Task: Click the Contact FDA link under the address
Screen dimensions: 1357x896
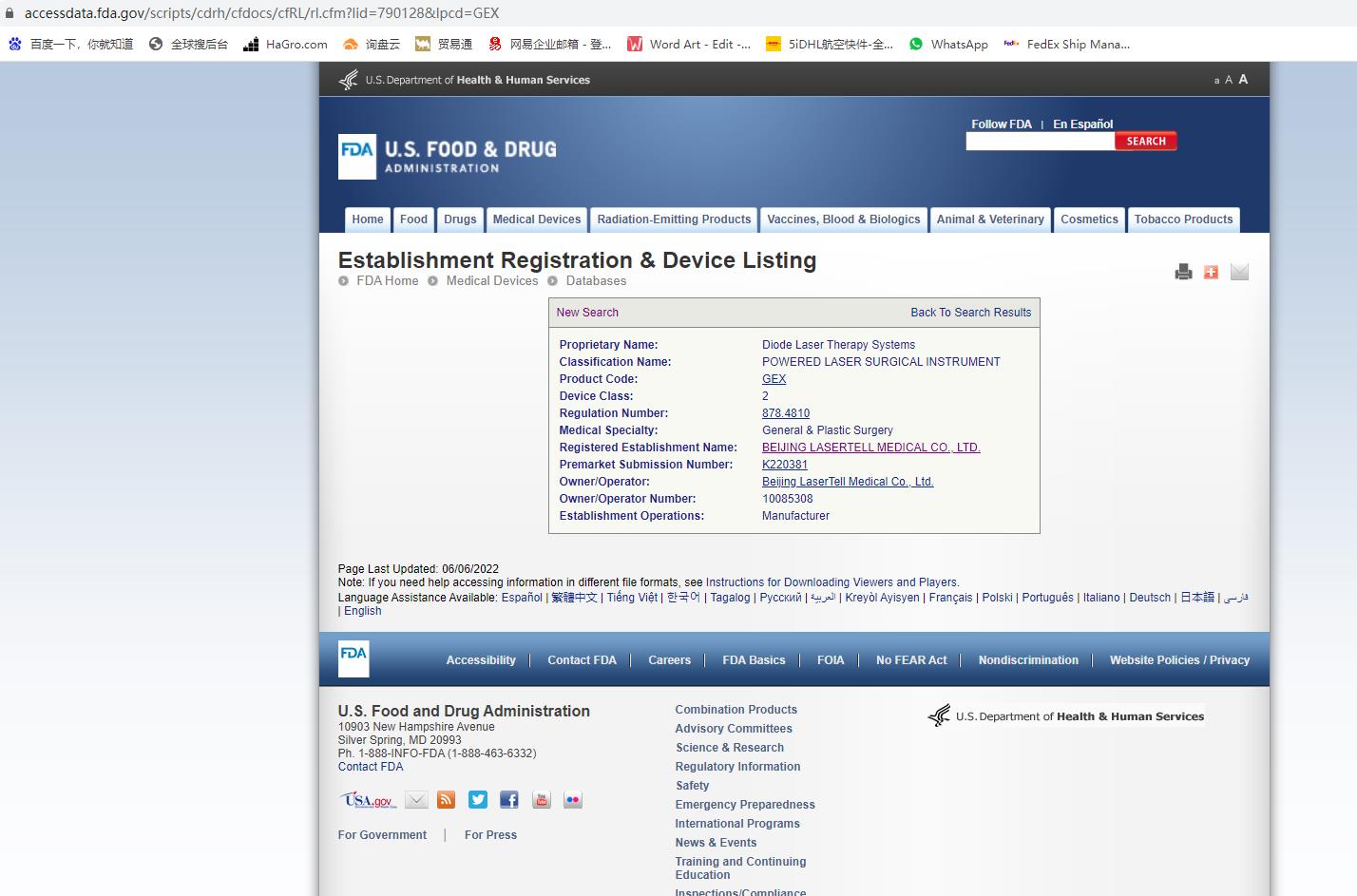Action: click(x=371, y=767)
